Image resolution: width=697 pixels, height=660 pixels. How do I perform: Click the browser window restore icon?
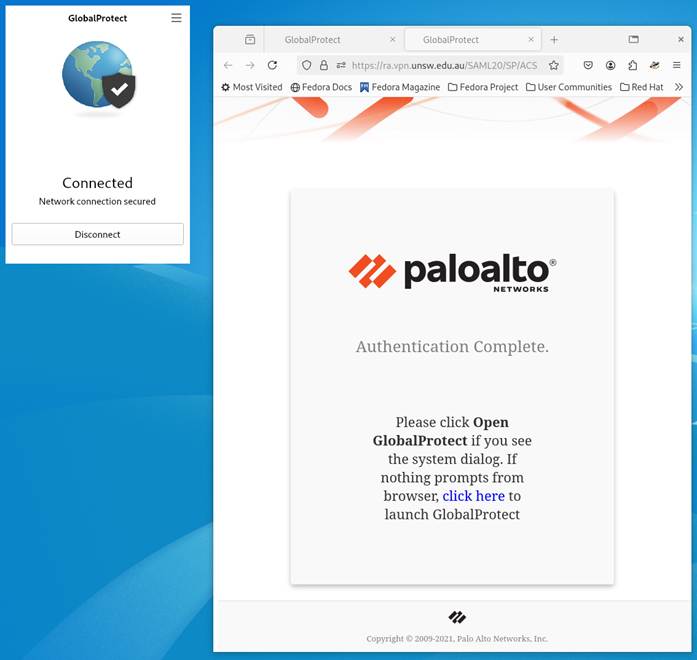click(x=633, y=40)
